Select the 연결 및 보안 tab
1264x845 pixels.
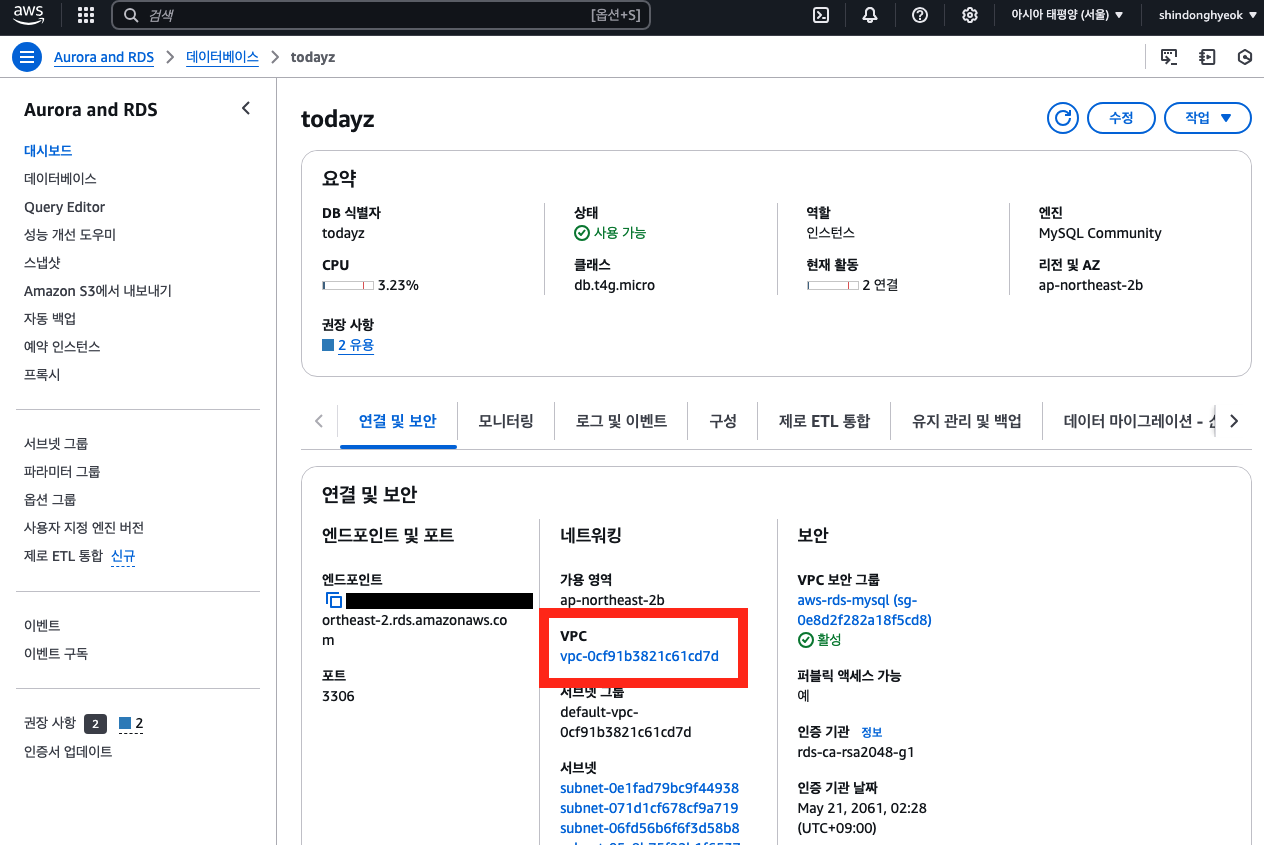point(398,421)
